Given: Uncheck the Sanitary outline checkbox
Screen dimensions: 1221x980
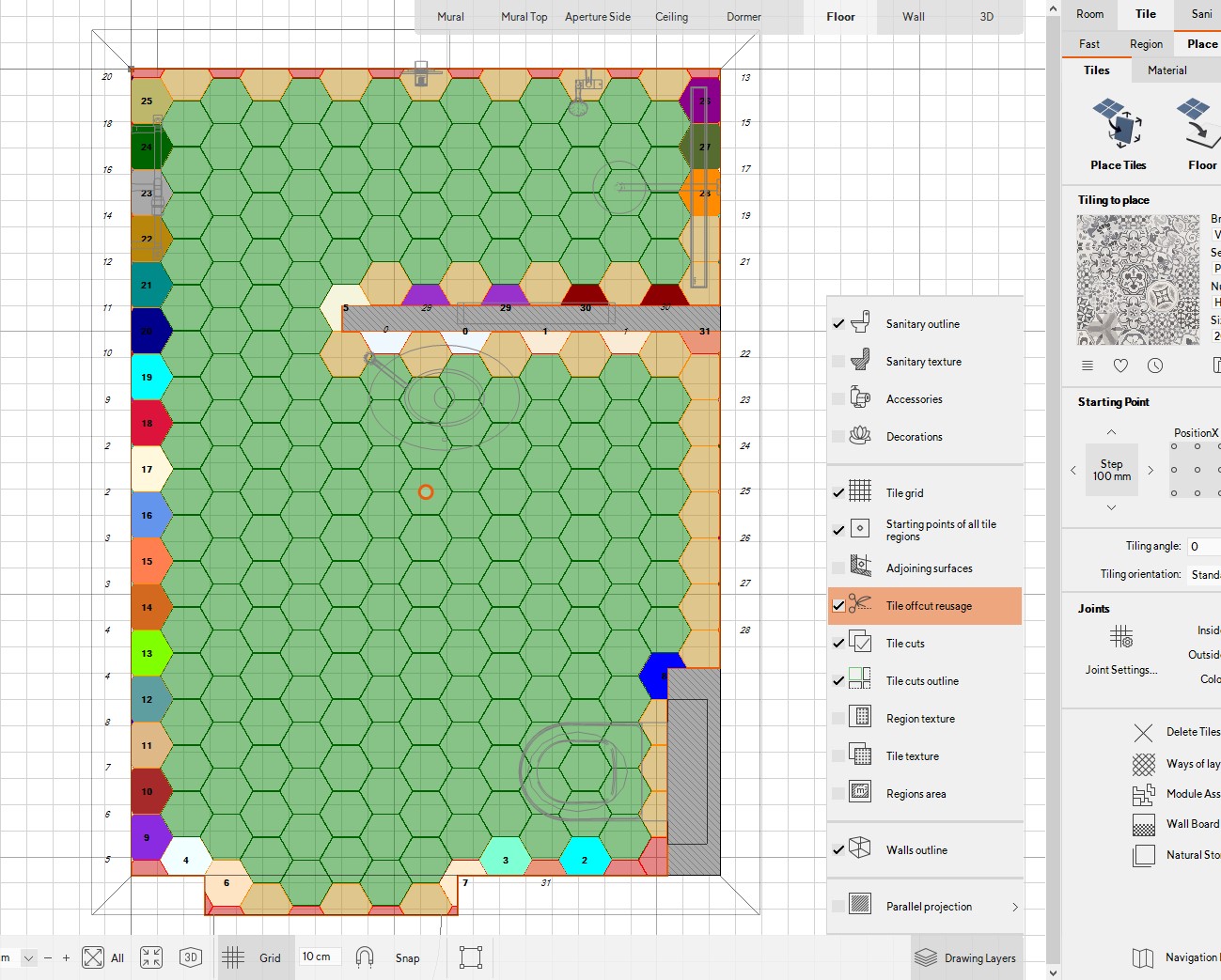Looking at the screenshot, I should pos(838,324).
